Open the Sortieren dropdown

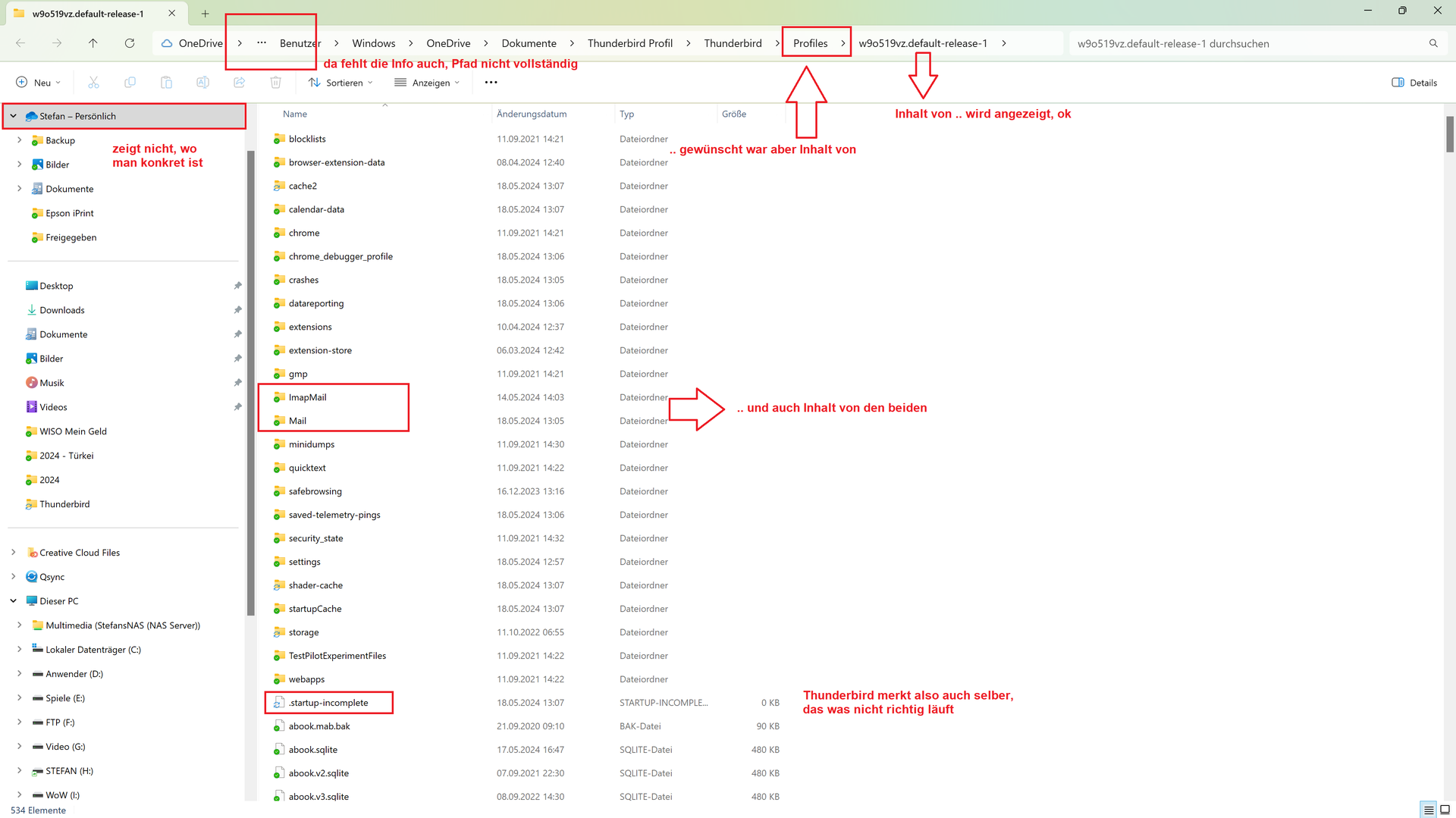[x=340, y=83]
